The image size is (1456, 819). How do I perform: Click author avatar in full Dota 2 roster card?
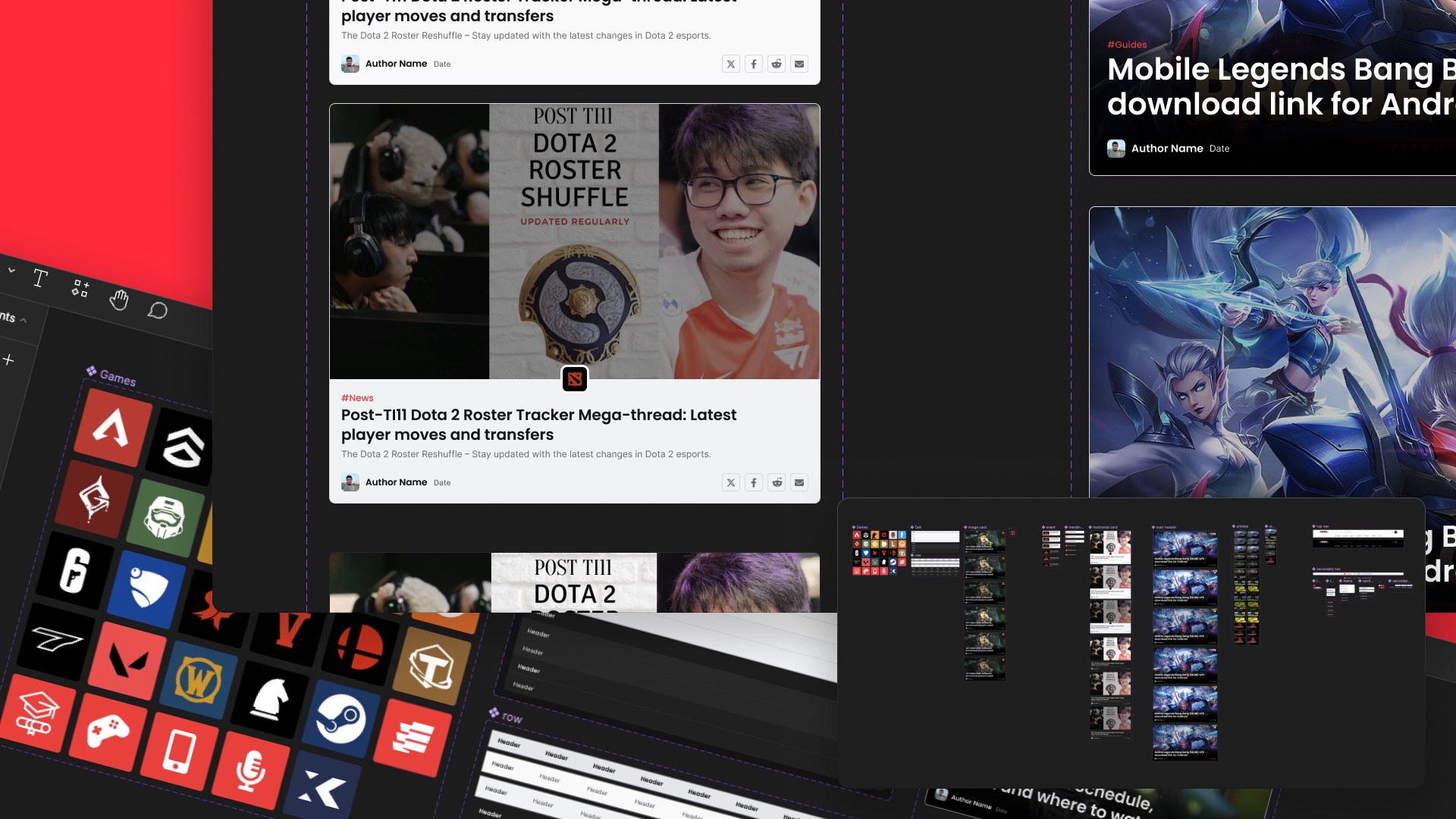[x=350, y=482]
